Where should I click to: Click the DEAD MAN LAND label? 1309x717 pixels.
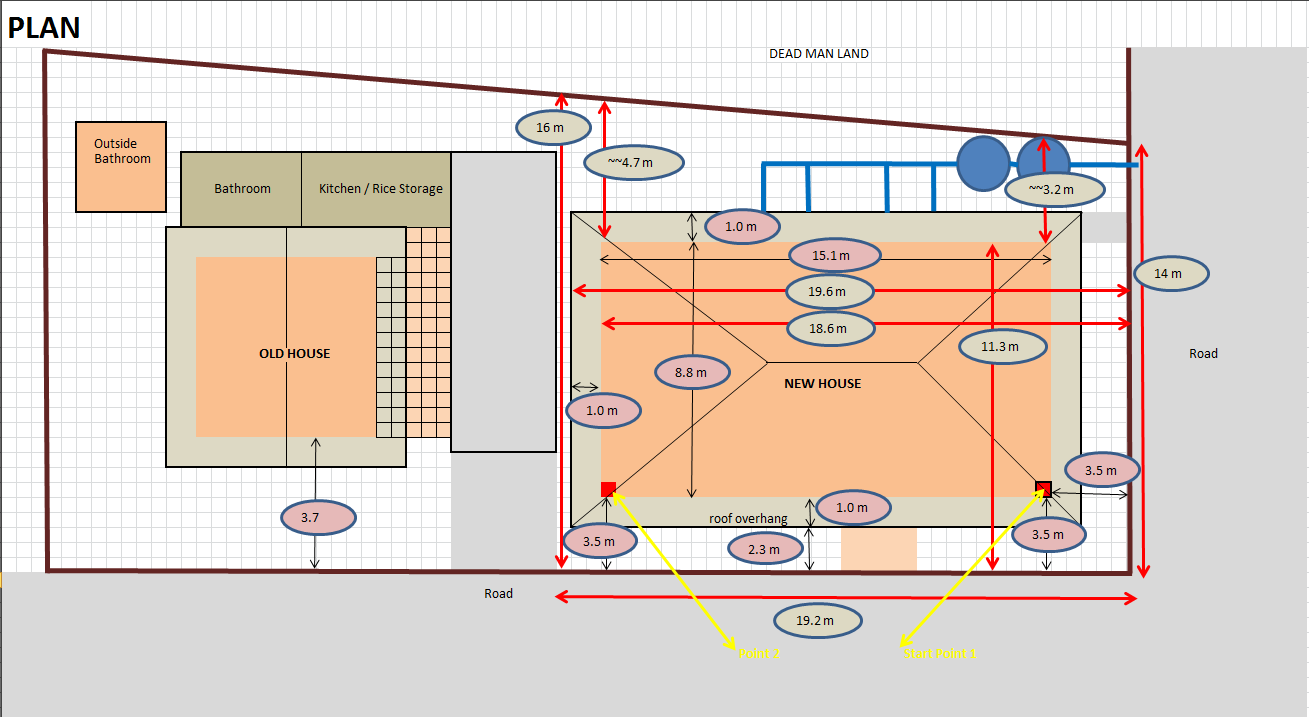point(819,54)
